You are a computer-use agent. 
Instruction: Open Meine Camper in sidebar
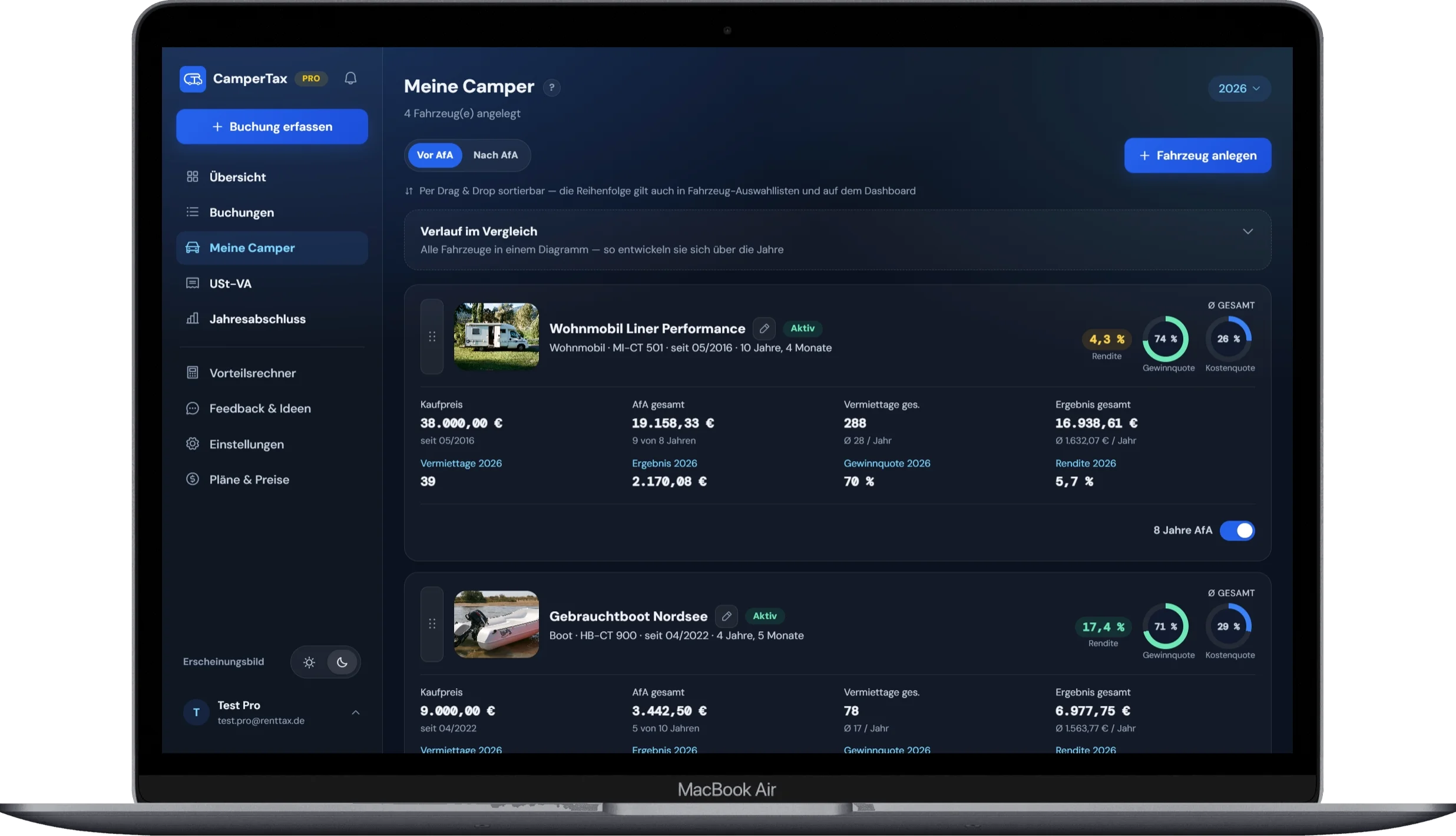[x=272, y=248]
